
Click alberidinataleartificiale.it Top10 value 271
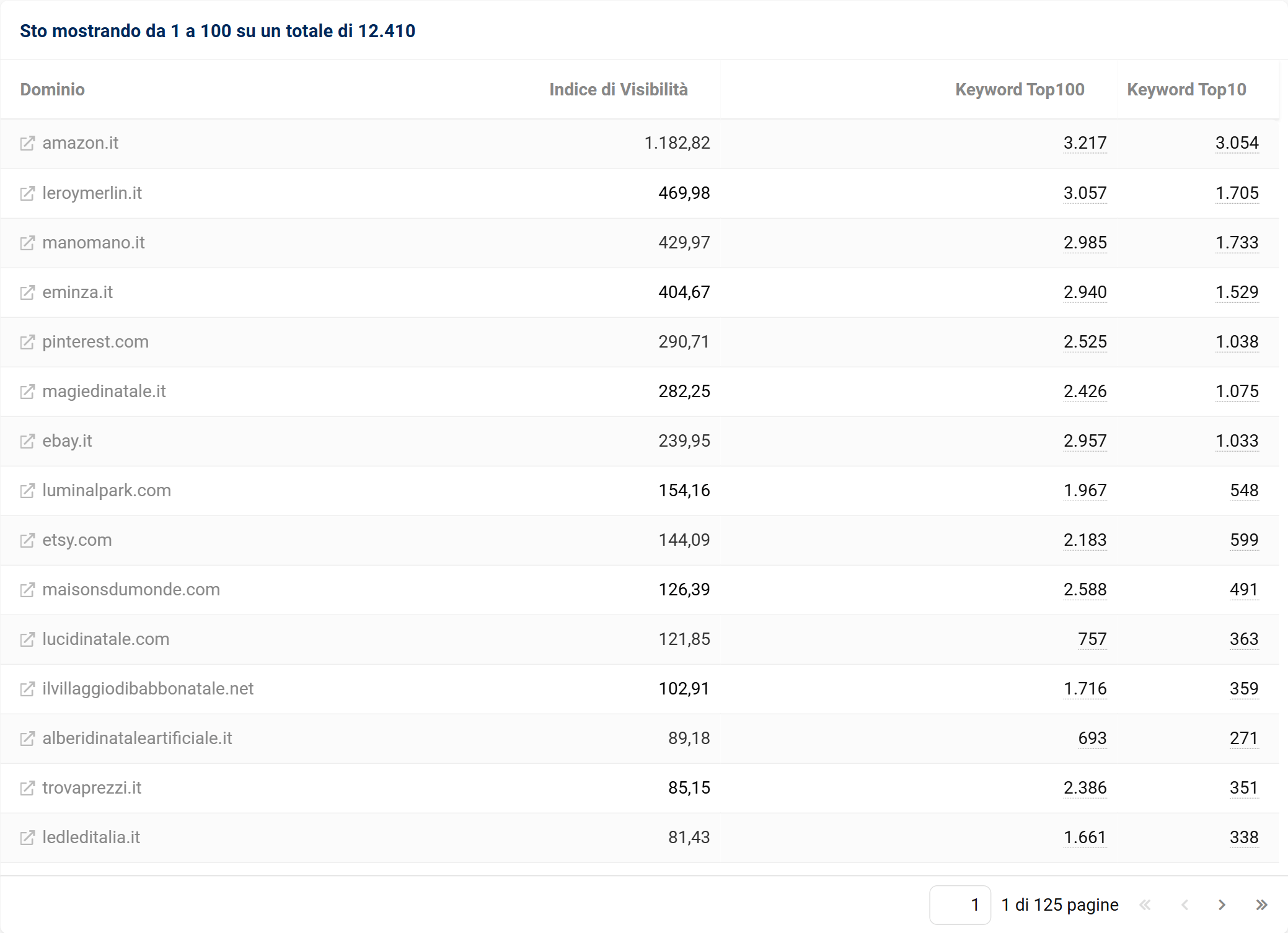tap(1245, 738)
